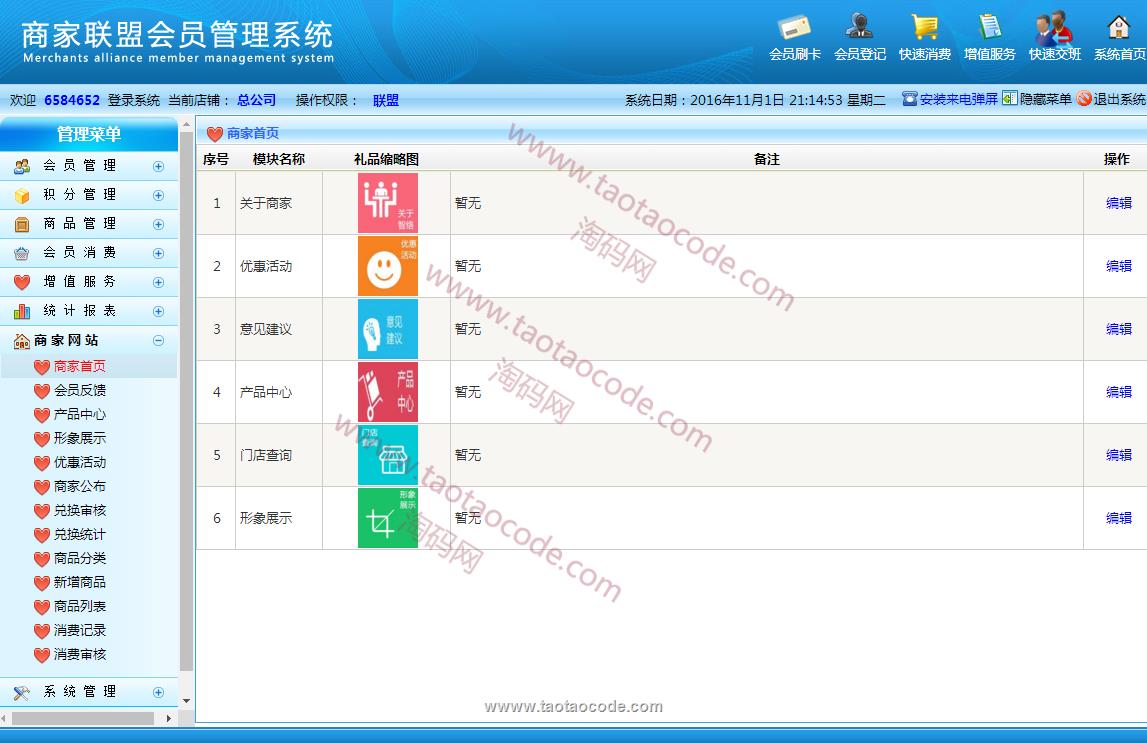The width and height of the screenshot is (1147, 743).
Task: Click the 优惠活动 smiley thumbnail
Action: click(387, 266)
